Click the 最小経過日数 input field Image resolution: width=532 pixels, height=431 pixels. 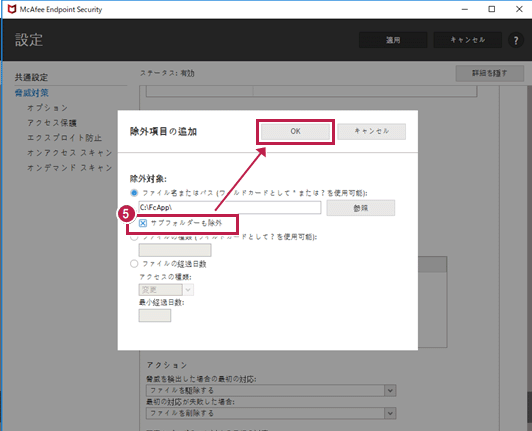click(x=155, y=316)
